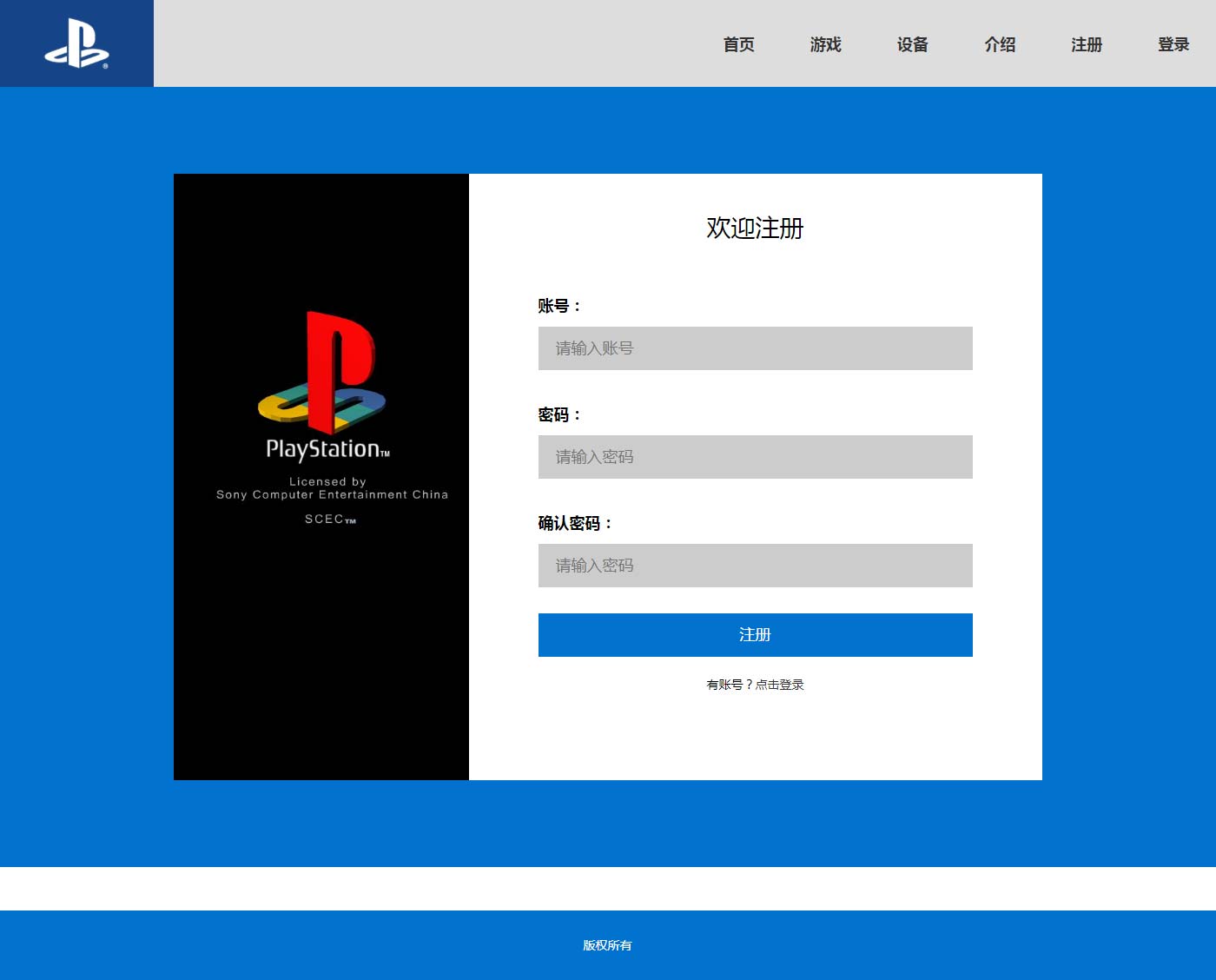Screen dimensions: 1216x980
Task: Open the 登录 navigation item
Action: pos(1173,44)
